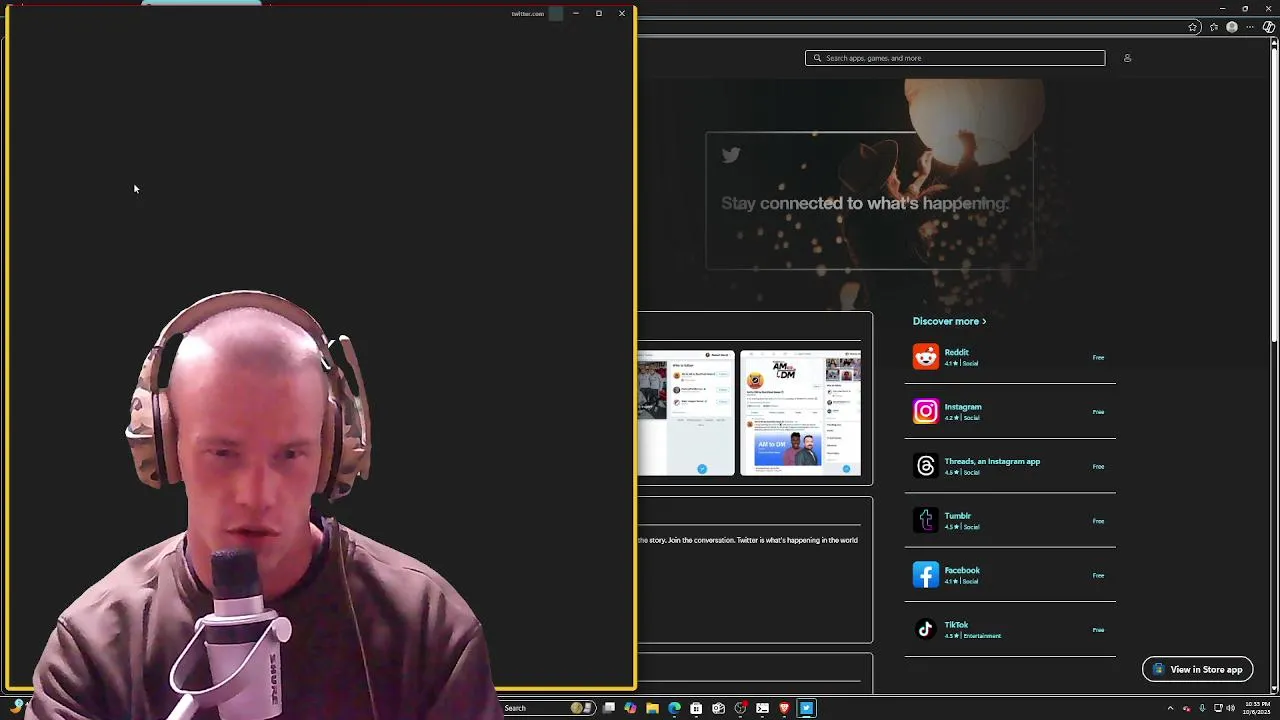This screenshot has width=1280, height=720.
Task: Open the Tumblr app title link
Action: 958,516
